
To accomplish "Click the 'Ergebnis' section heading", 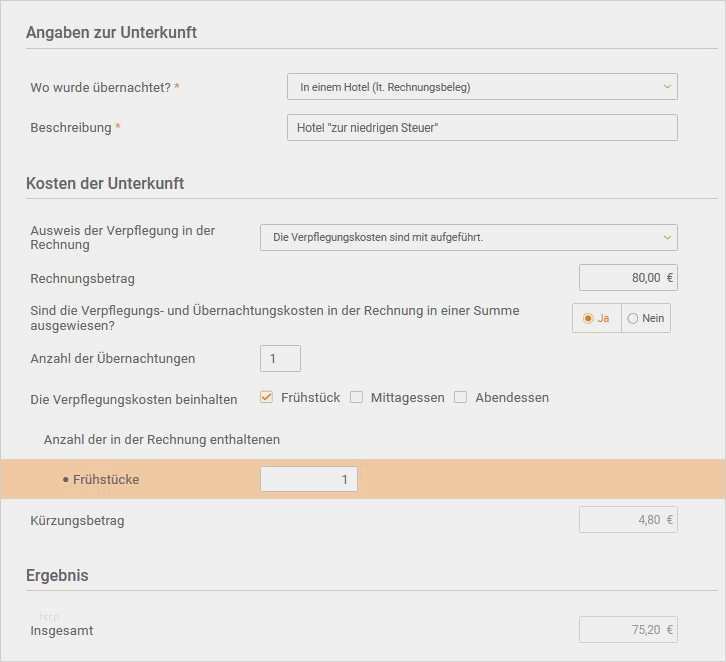I will click(57, 575).
